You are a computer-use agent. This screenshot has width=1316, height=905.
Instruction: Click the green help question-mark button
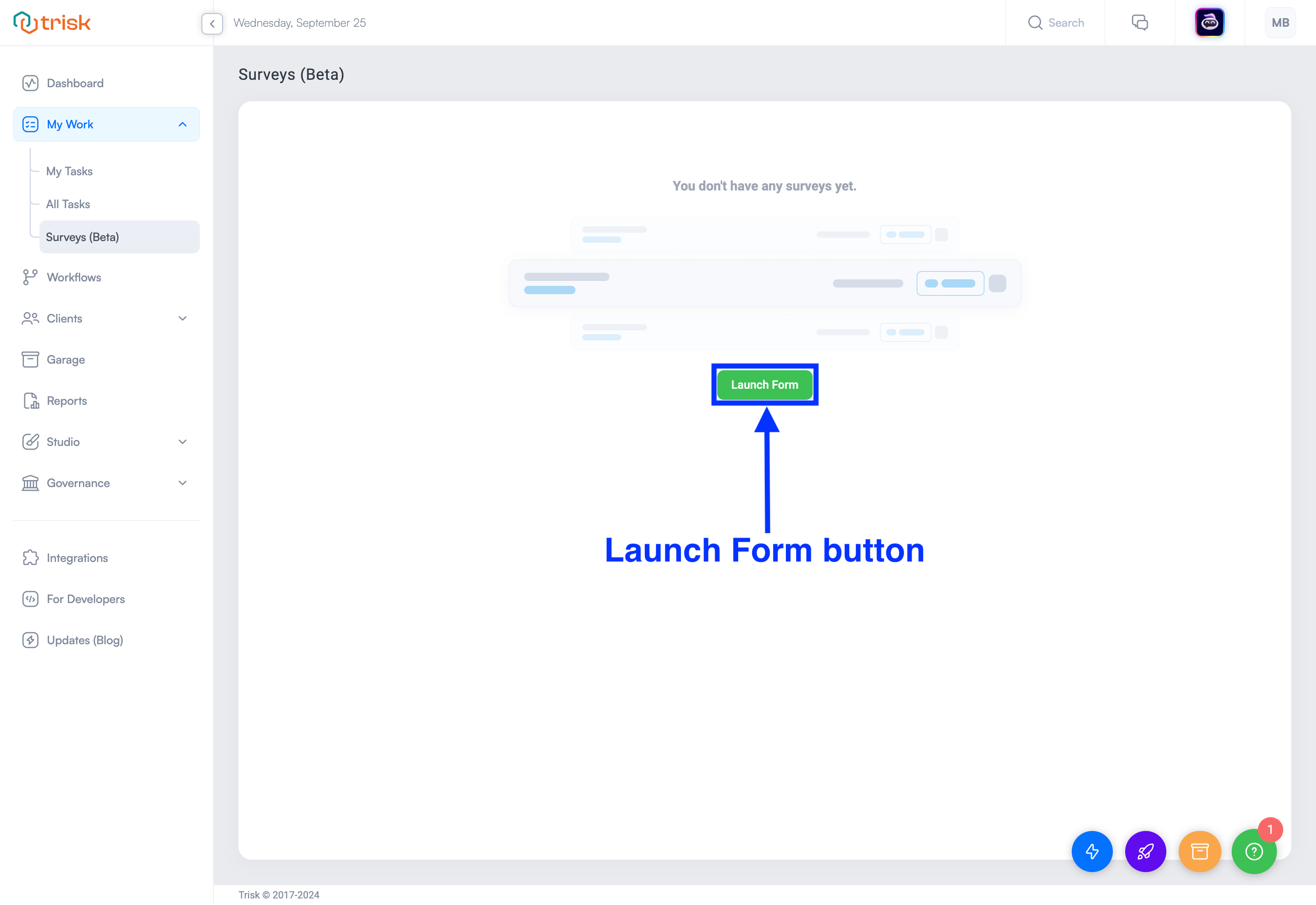pos(1253,852)
